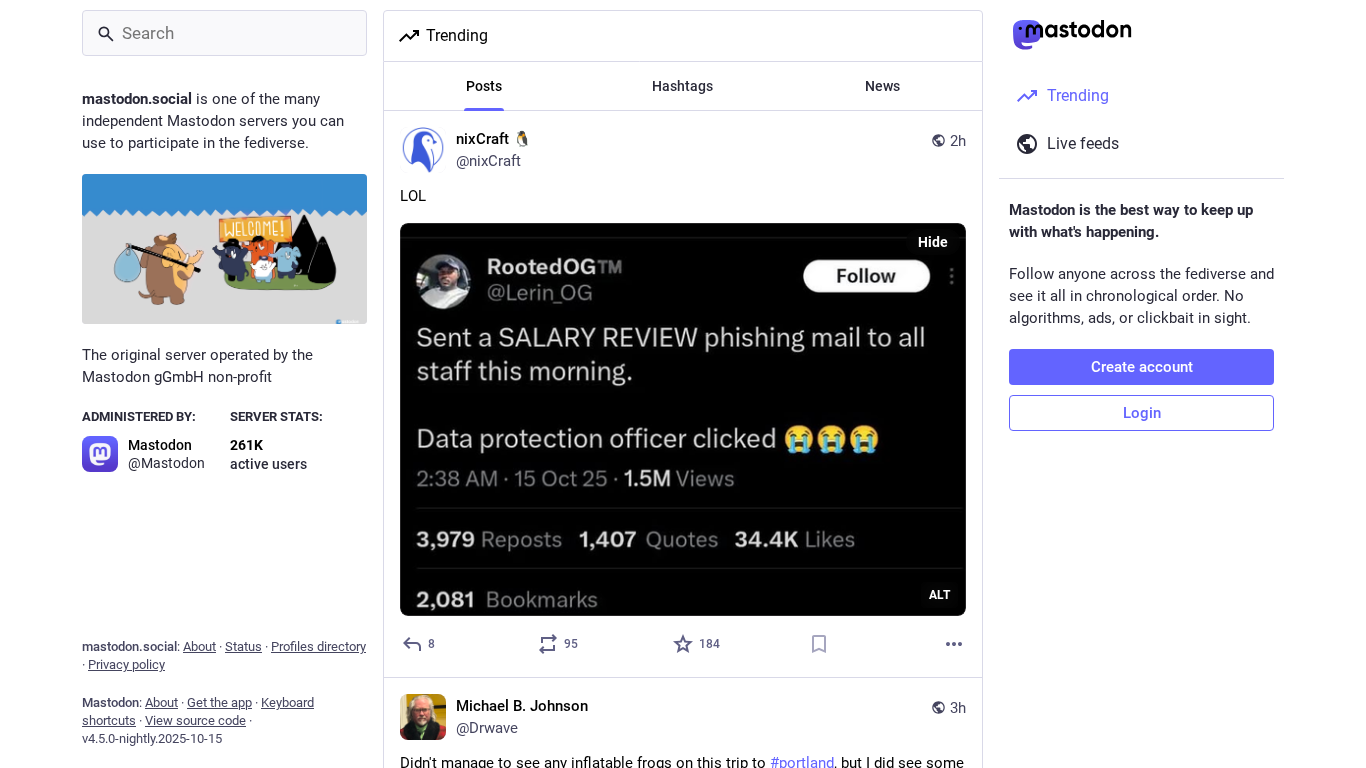The image size is (1366, 768).
Task: Open the @Mastodon administrator account link
Action: pos(166,463)
